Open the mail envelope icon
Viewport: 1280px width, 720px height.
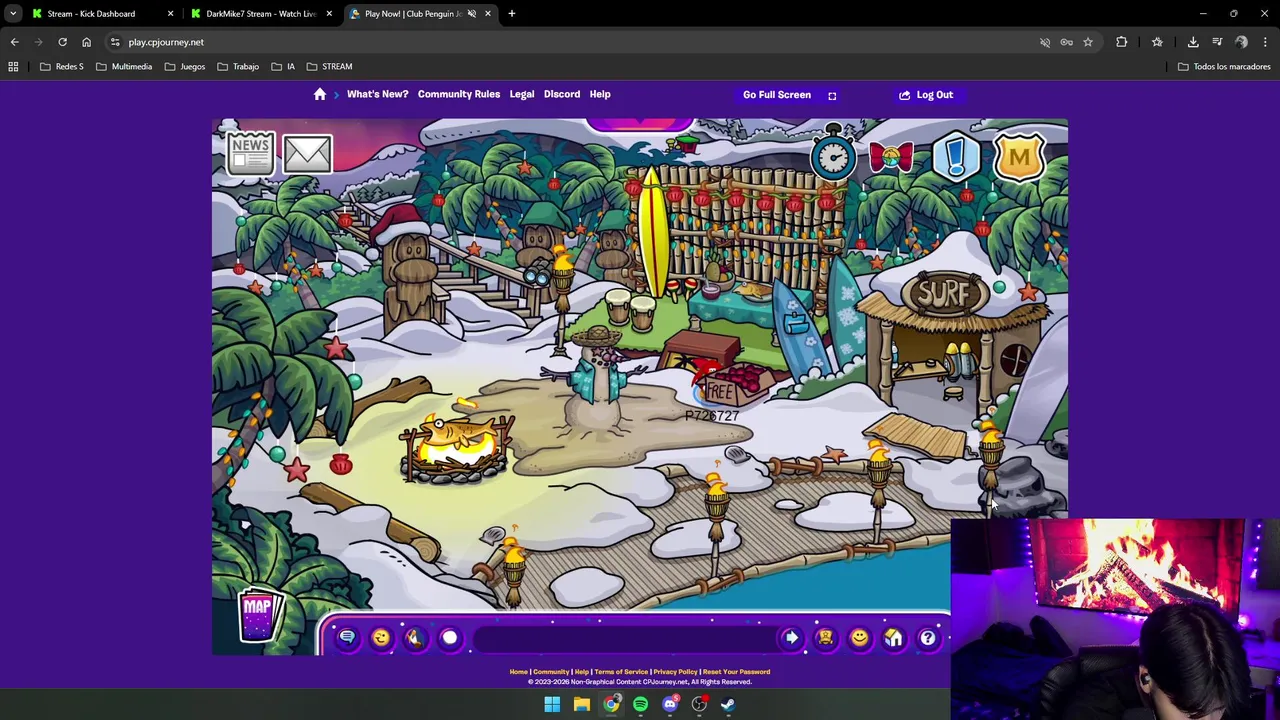[307, 154]
